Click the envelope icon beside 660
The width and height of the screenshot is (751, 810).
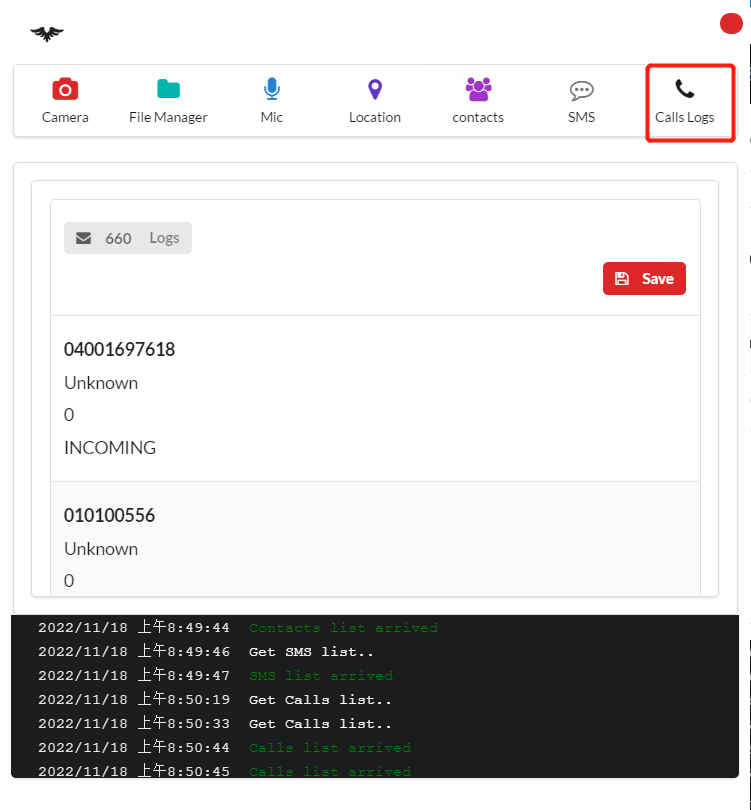click(84, 238)
